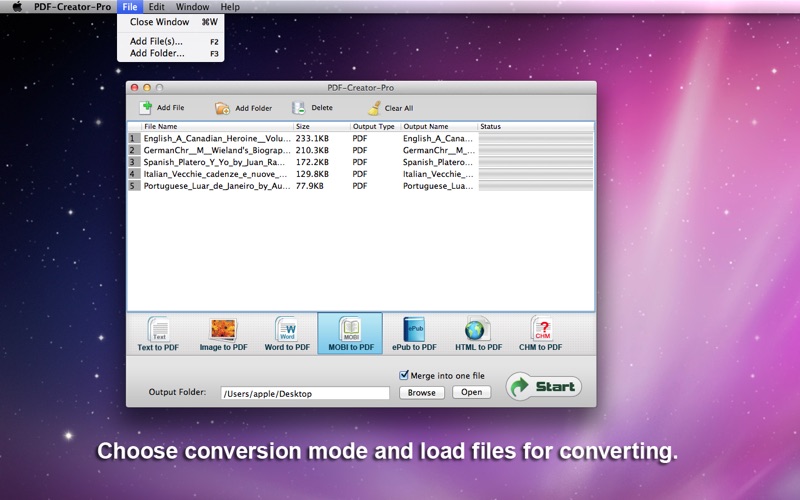800x500 pixels.
Task: Click status bar of English file row
Action: pyautogui.click(x=536, y=138)
